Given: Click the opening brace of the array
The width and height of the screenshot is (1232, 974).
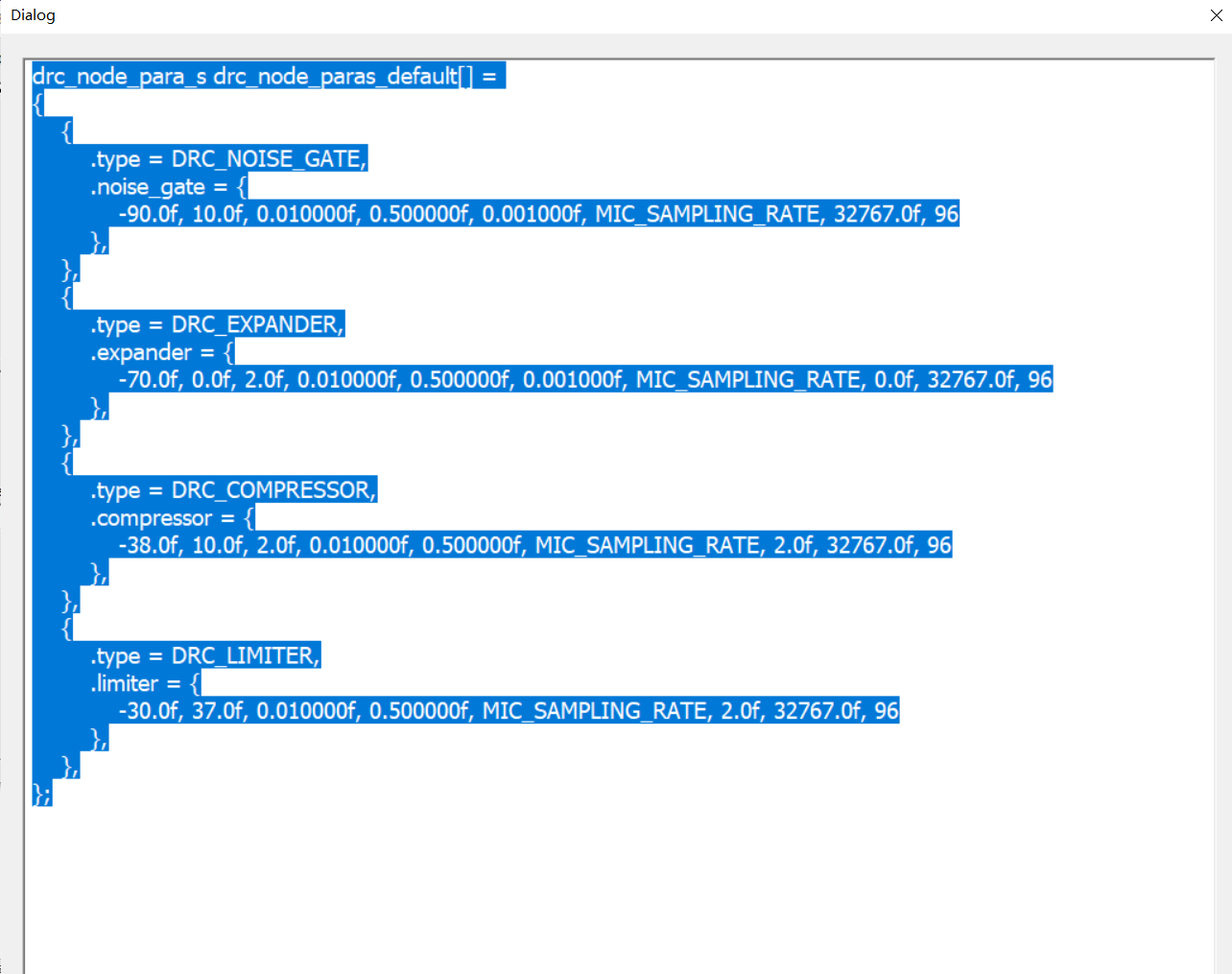Looking at the screenshot, I should [x=36, y=103].
